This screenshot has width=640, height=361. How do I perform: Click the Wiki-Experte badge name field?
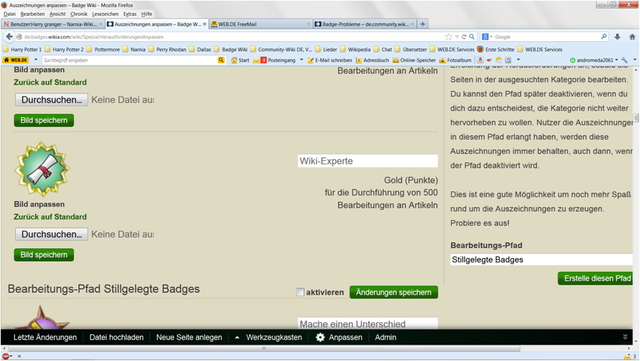(368, 161)
